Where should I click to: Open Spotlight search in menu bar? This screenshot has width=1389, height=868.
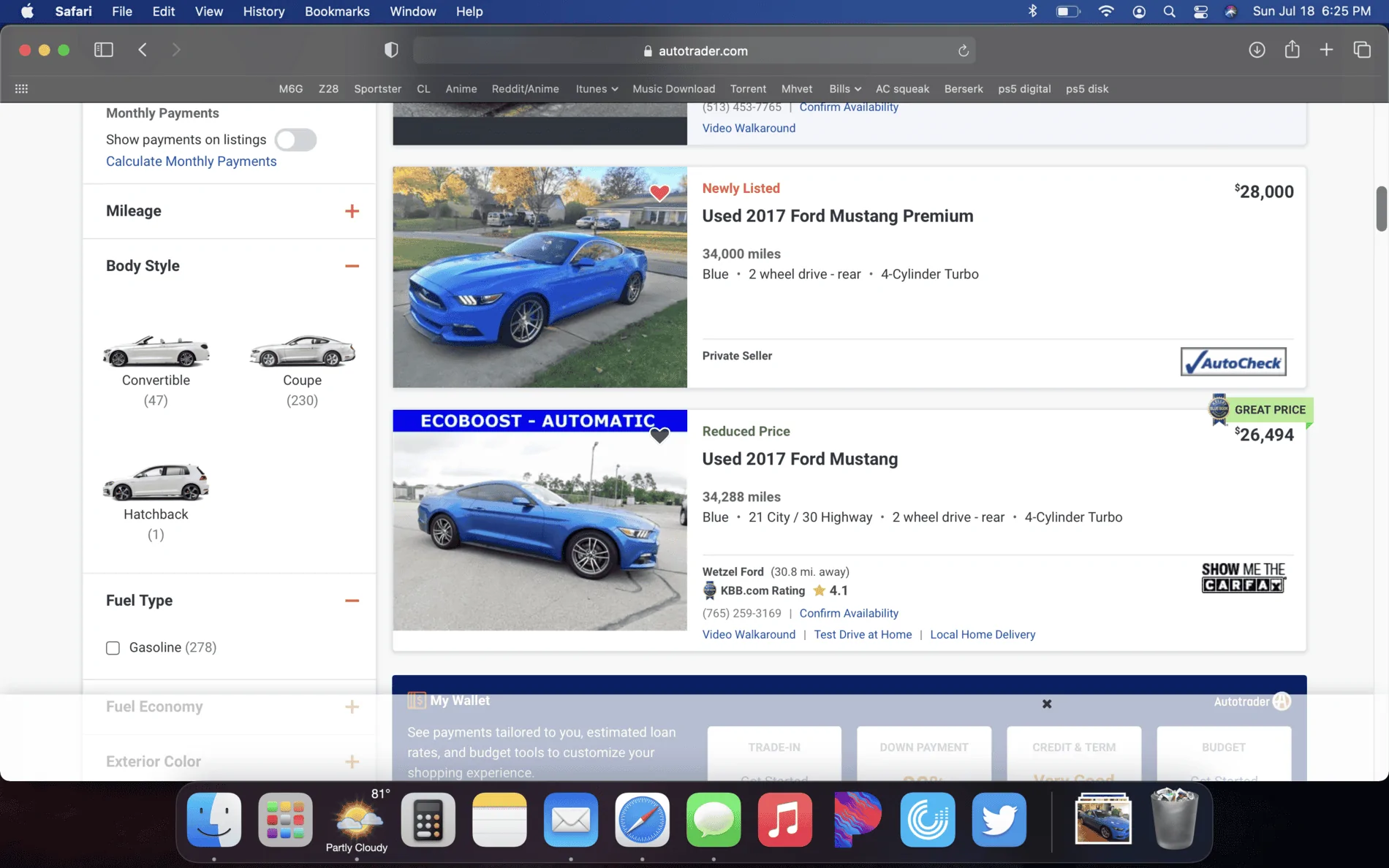pyautogui.click(x=1170, y=11)
